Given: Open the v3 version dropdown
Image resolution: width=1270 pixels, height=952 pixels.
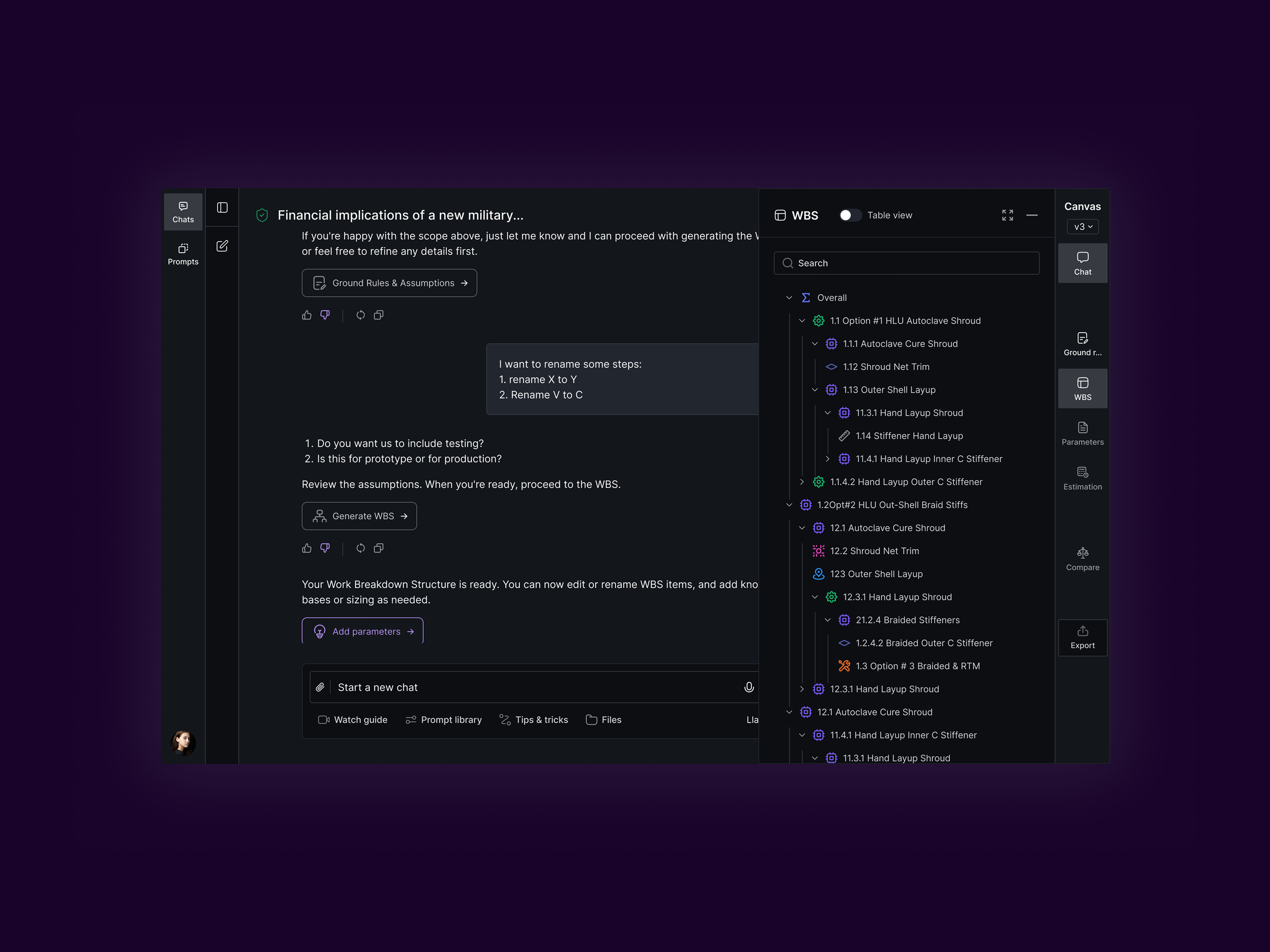Looking at the screenshot, I should [1083, 227].
